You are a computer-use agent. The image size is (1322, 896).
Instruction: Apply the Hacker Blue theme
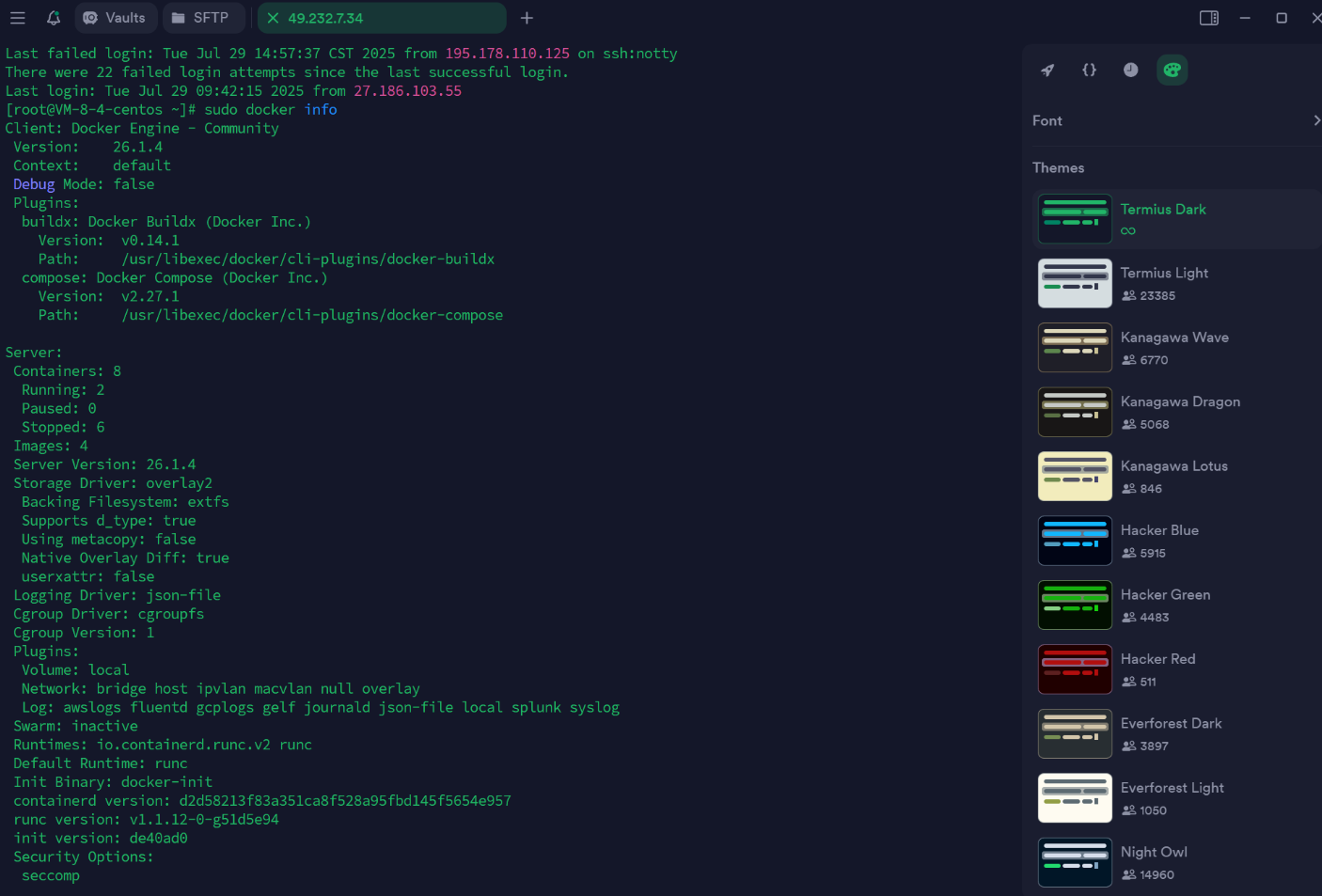click(1177, 541)
